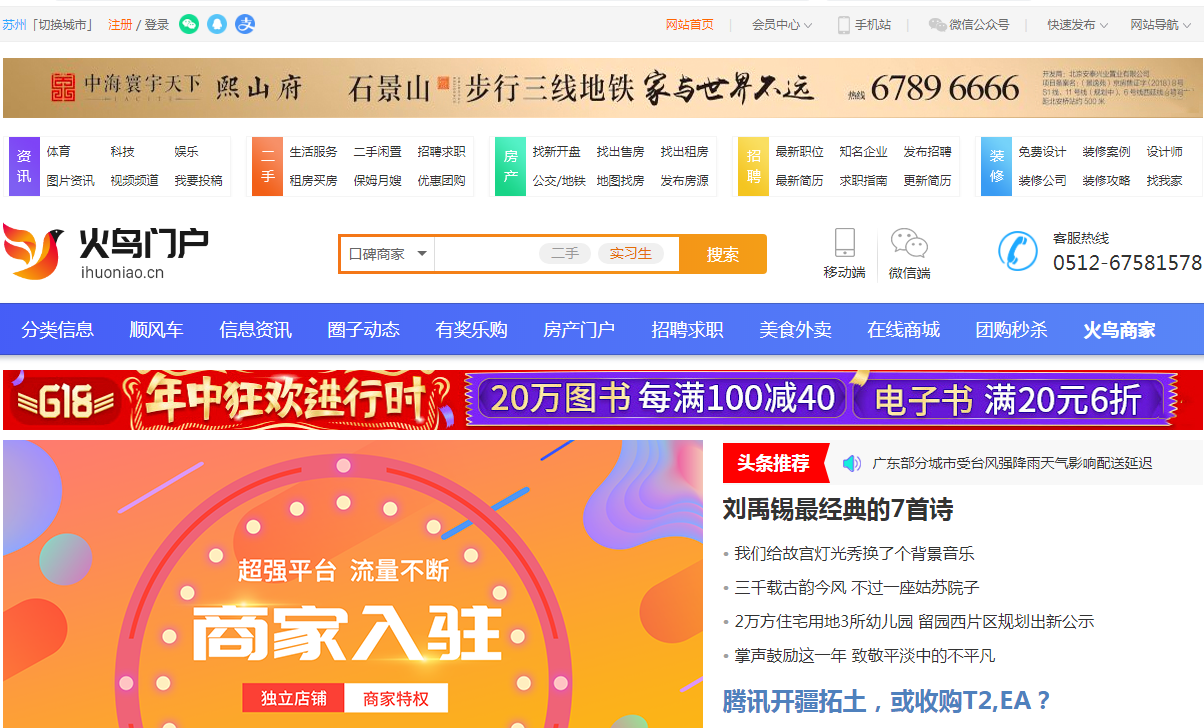Click 切换城市 to change city
The height and width of the screenshot is (728, 1204).
62,25
